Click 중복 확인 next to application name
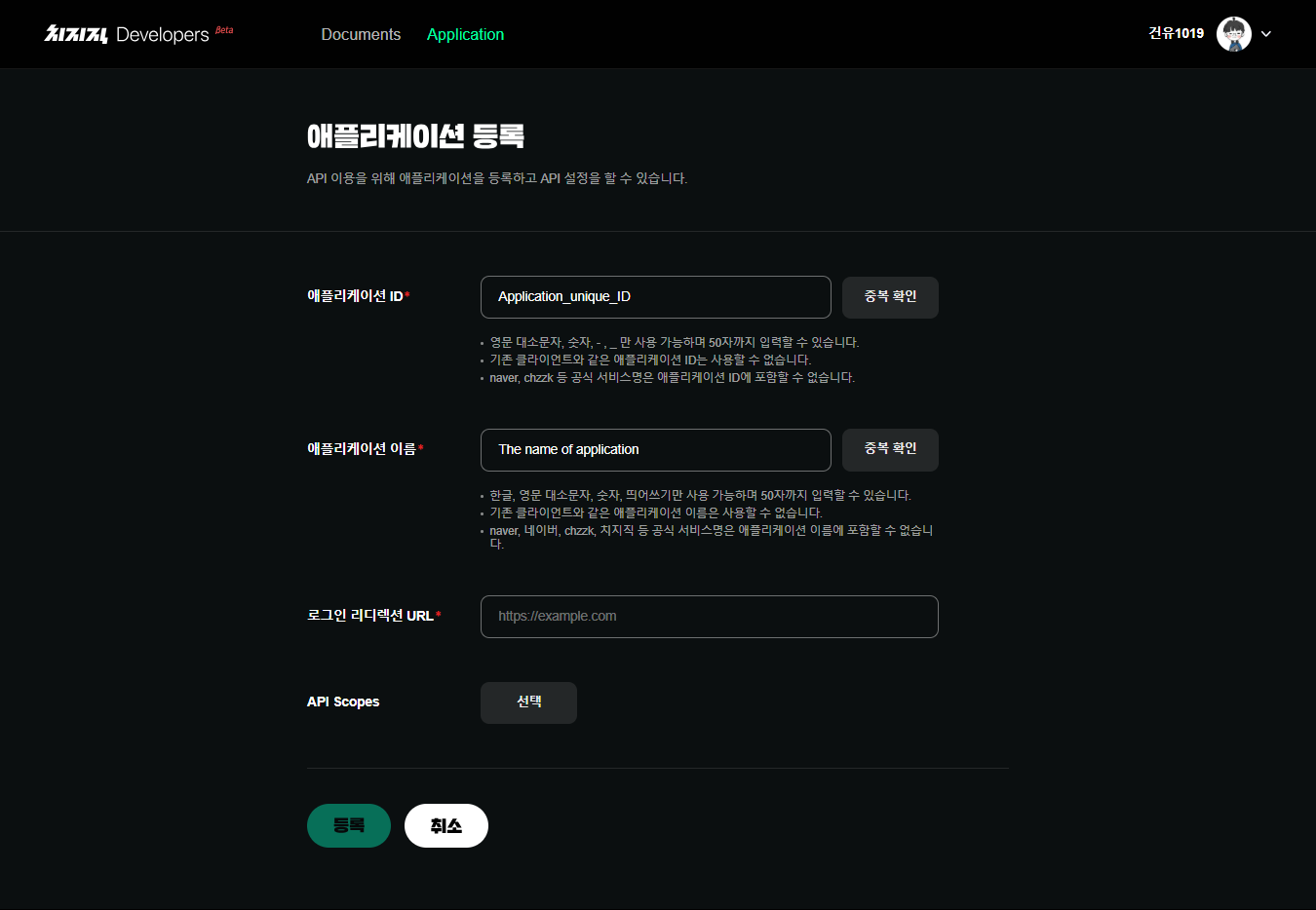The height and width of the screenshot is (910, 1316). (890, 450)
